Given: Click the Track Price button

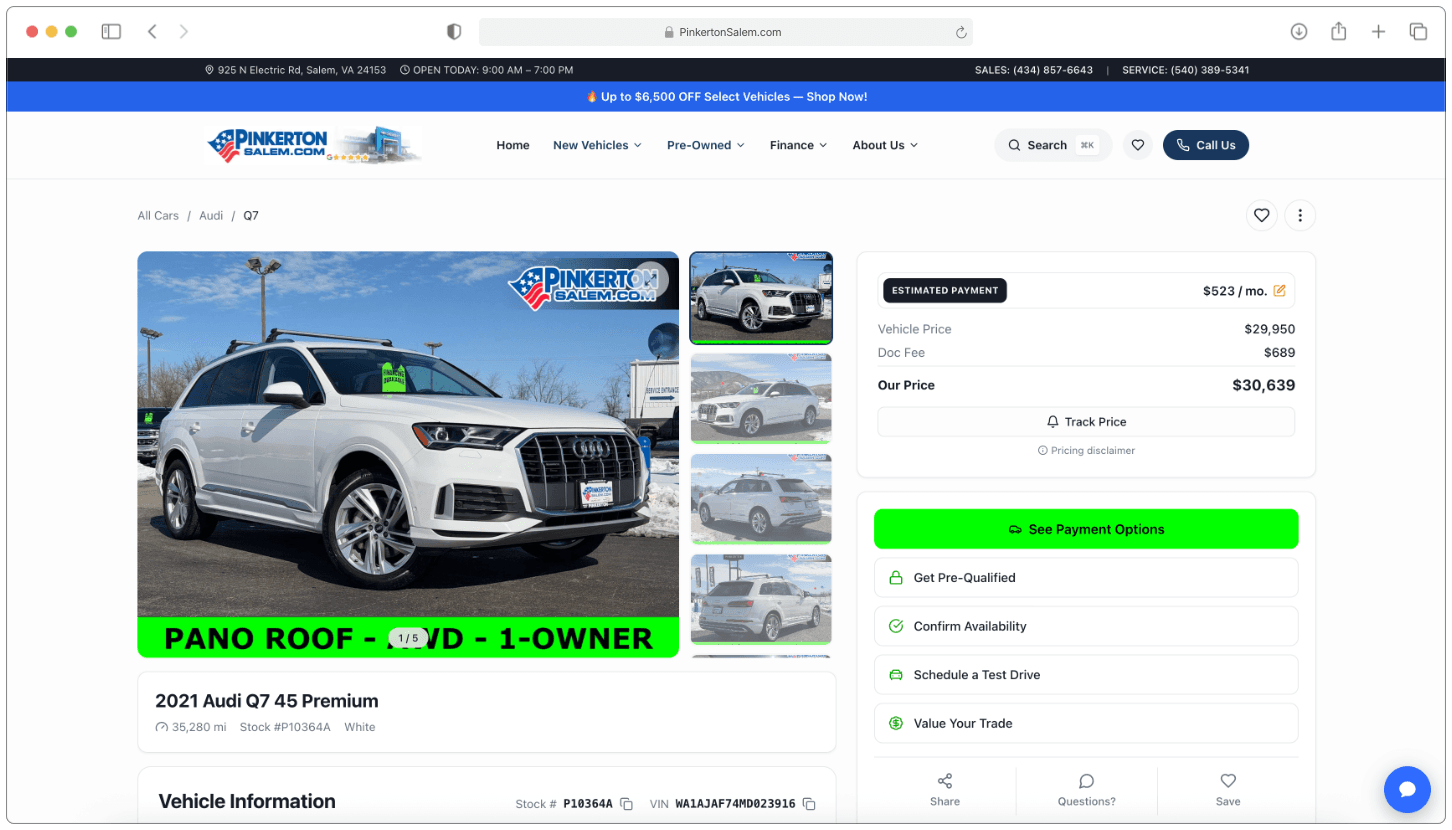Looking at the screenshot, I should [x=1086, y=422].
